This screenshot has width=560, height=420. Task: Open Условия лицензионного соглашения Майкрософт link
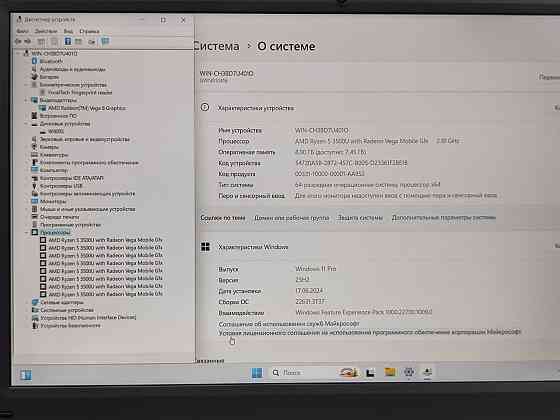tap(370, 332)
